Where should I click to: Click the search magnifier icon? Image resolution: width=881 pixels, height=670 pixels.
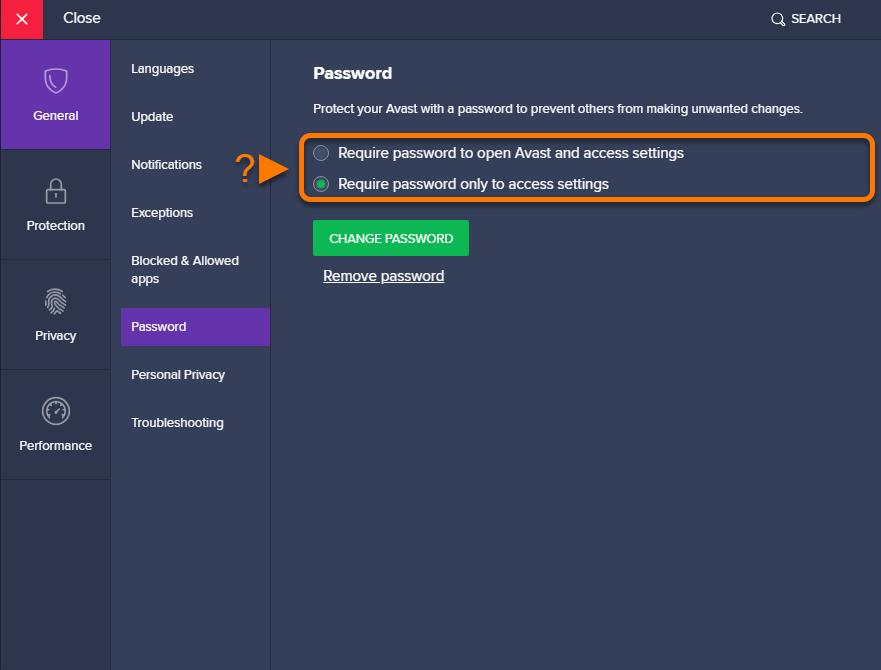[778, 19]
